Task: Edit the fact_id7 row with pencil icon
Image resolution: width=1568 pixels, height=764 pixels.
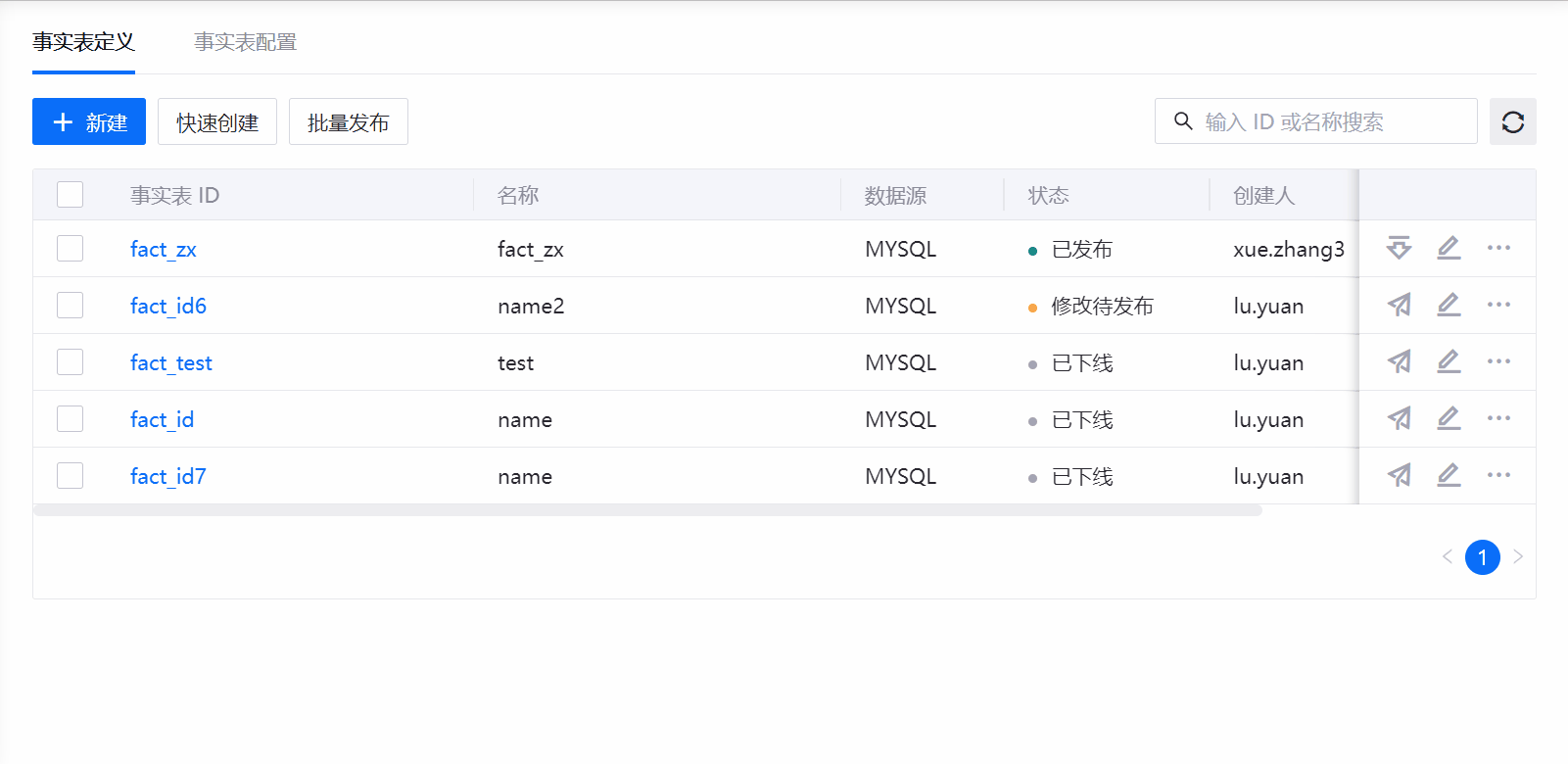Action: (x=1449, y=476)
